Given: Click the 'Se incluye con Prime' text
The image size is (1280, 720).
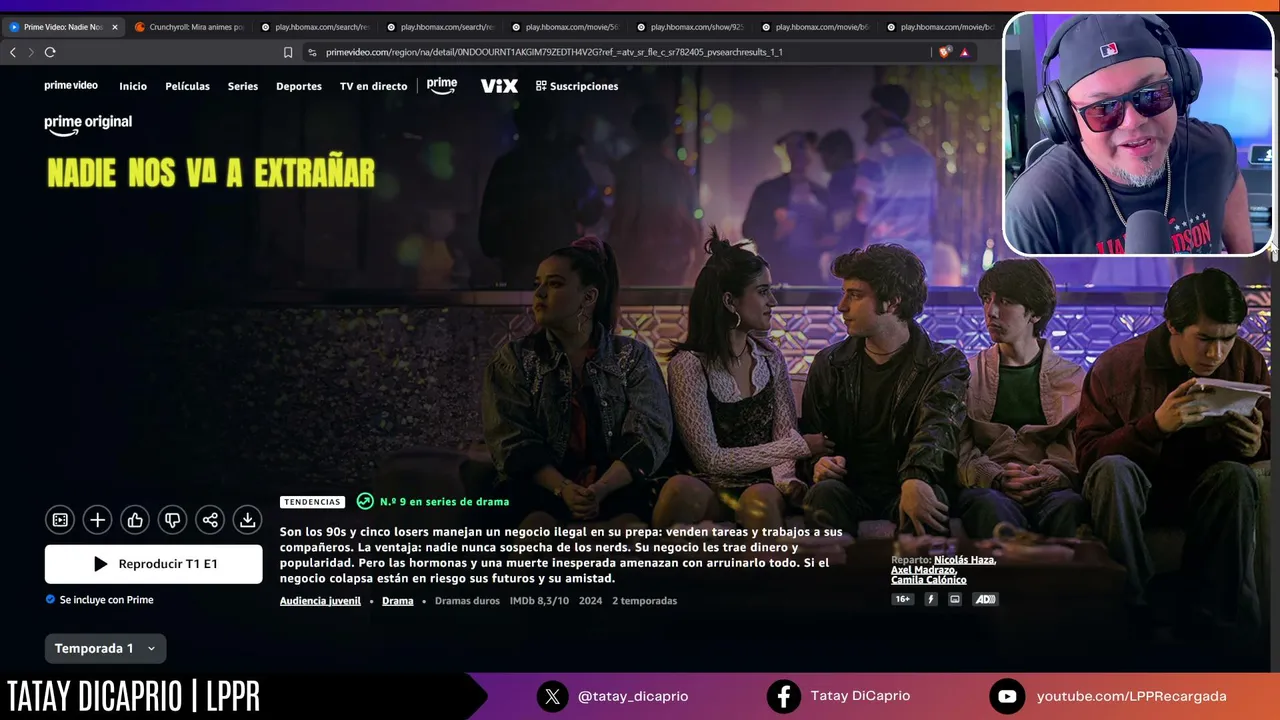Looking at the screenshot, I should [106, 600].
